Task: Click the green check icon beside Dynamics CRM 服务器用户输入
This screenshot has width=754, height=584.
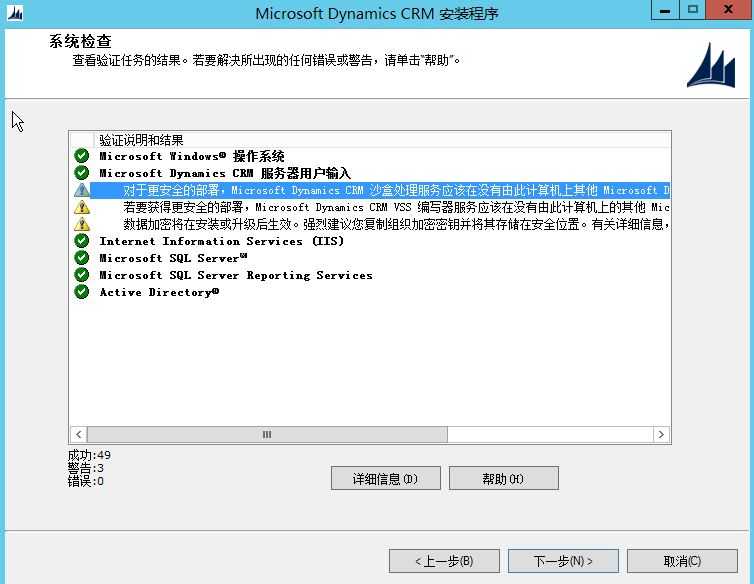Action: click(82, 172)
